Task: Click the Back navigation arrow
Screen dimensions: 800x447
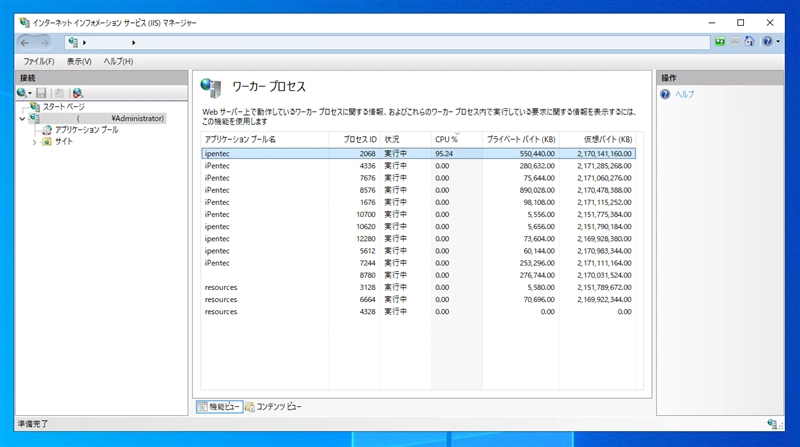Action: tap(24, 43)
